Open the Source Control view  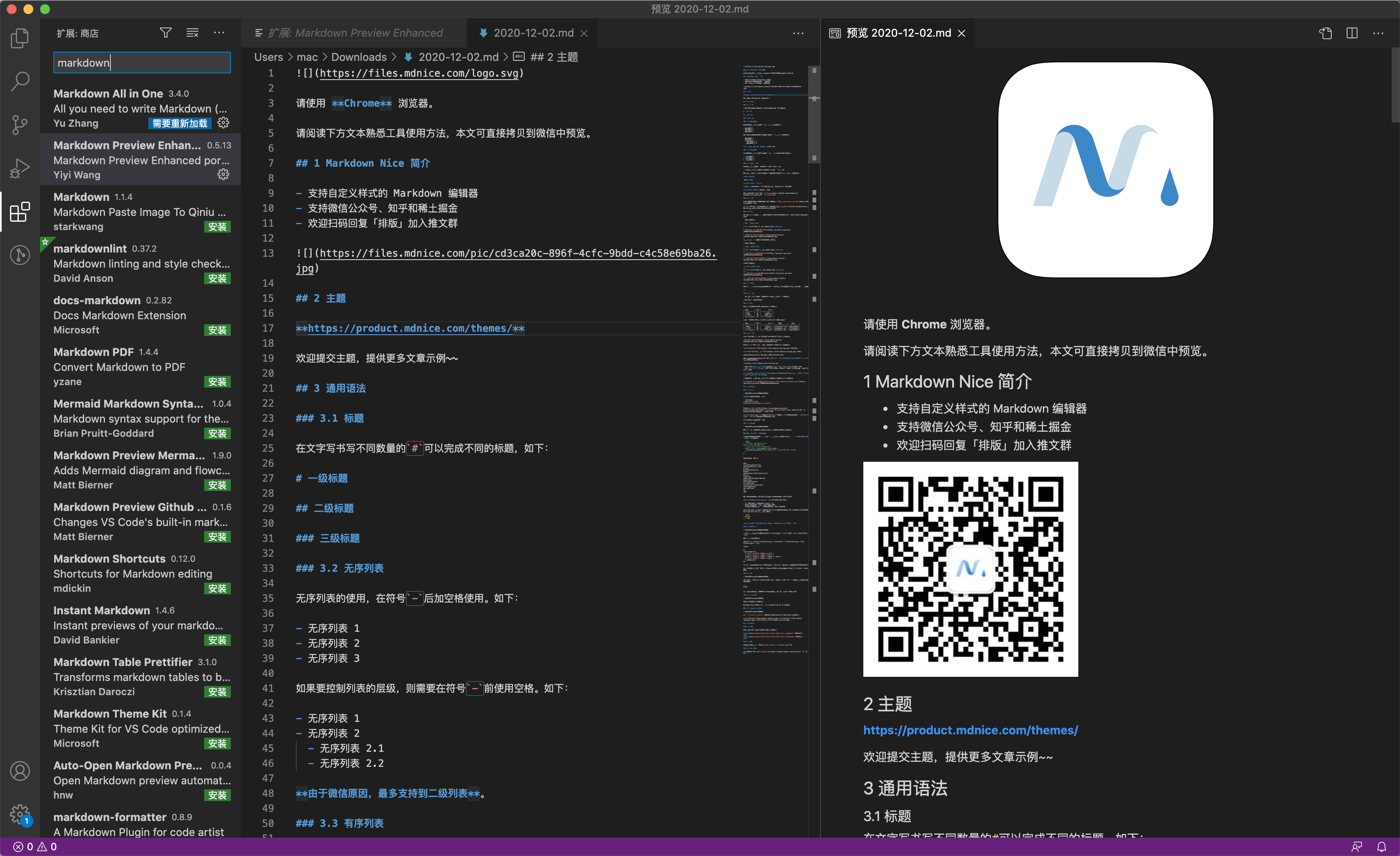(x=20, y=125)
